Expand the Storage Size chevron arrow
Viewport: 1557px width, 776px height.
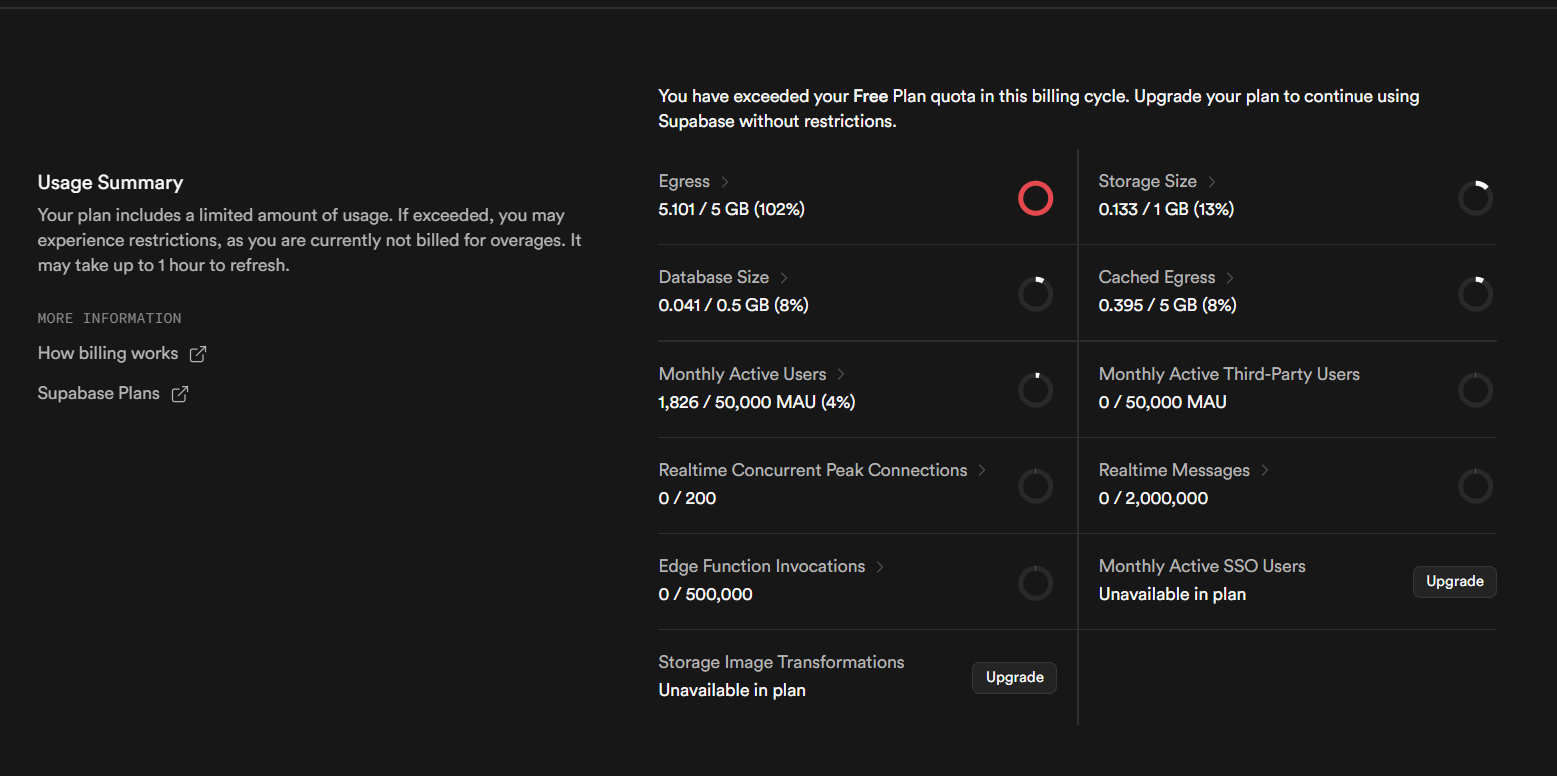(x=1212, y=182)
